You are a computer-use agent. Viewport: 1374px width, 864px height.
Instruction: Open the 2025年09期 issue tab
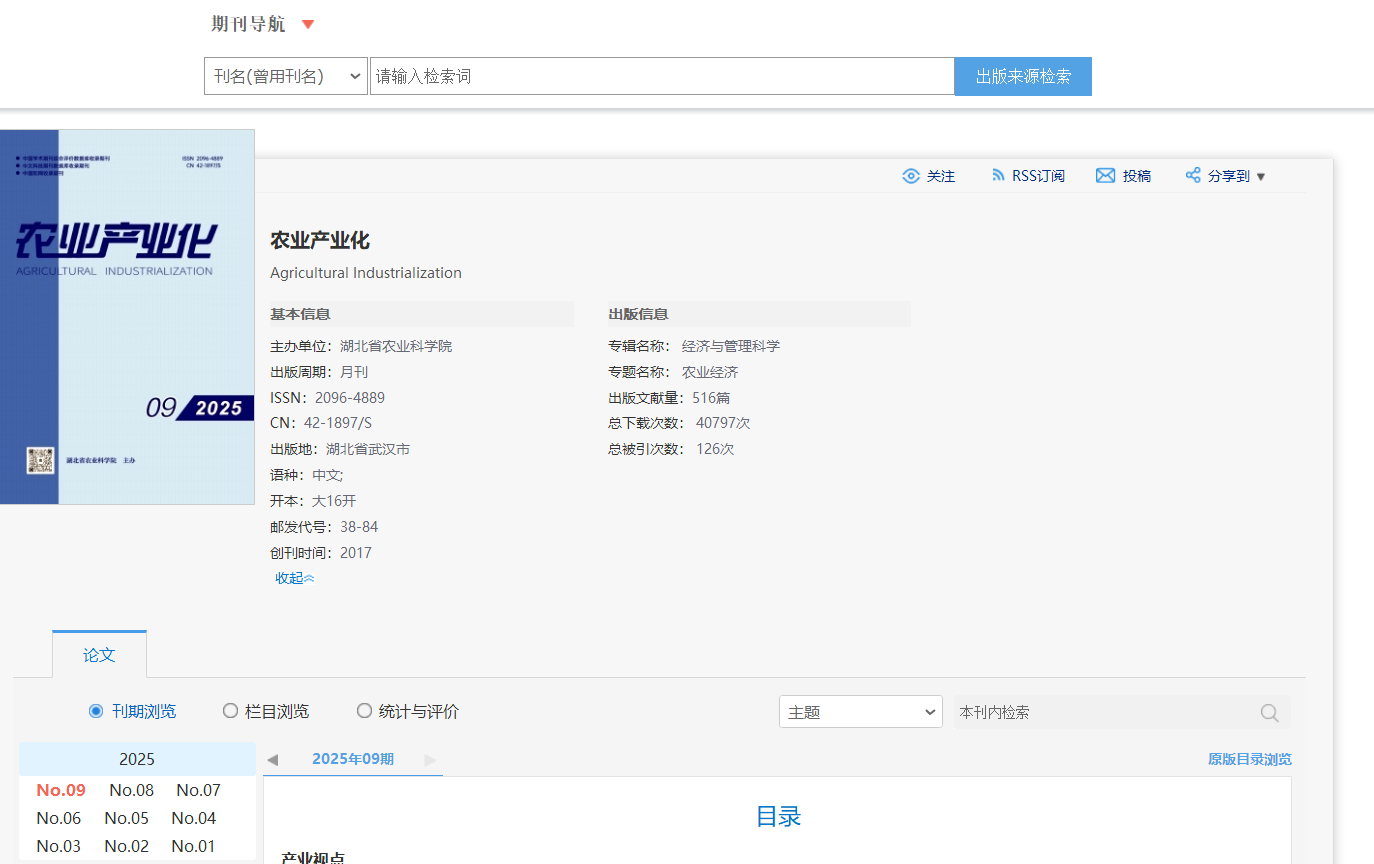coord(352,759)
